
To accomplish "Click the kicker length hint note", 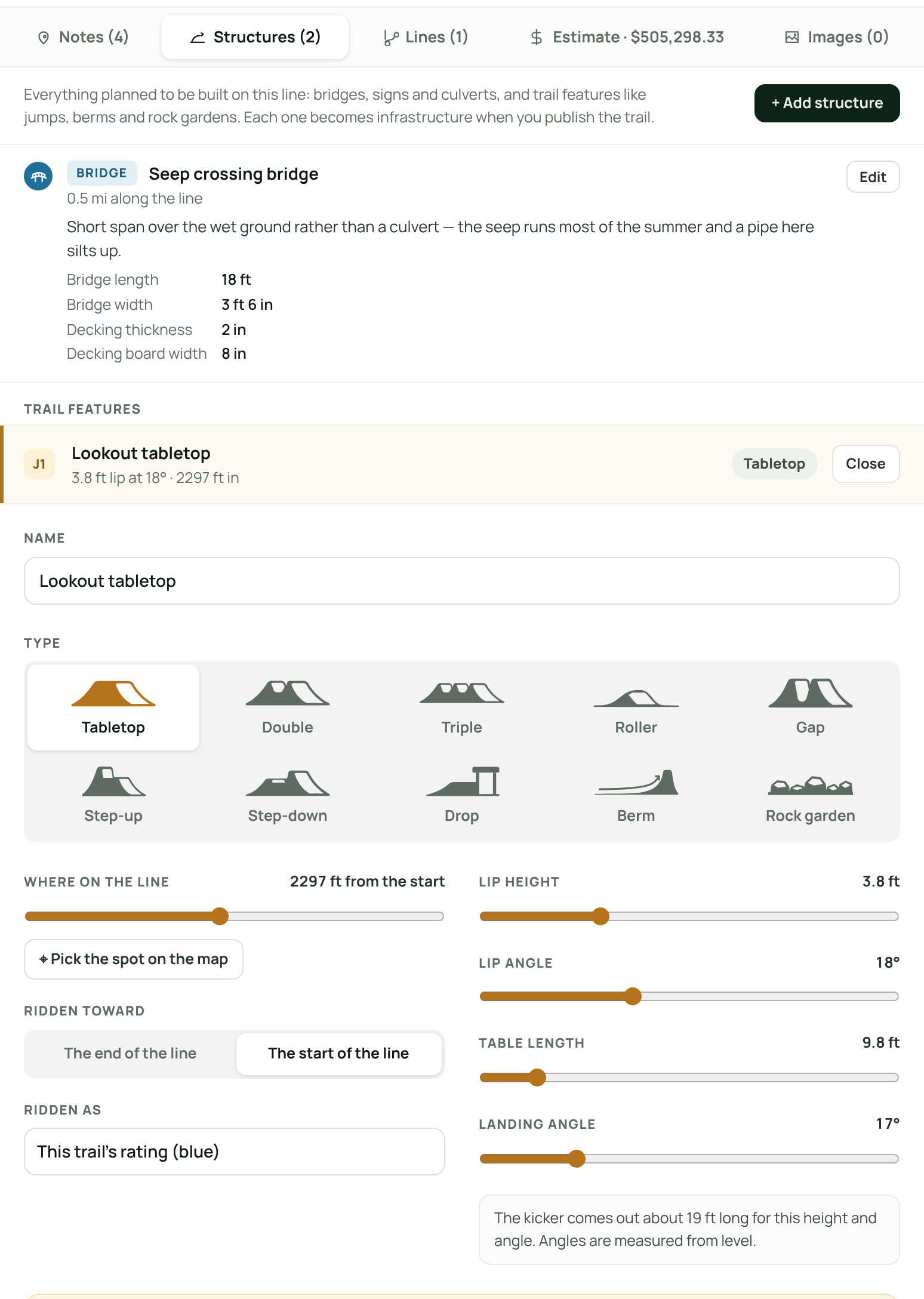I will [x=689, y=1230].
